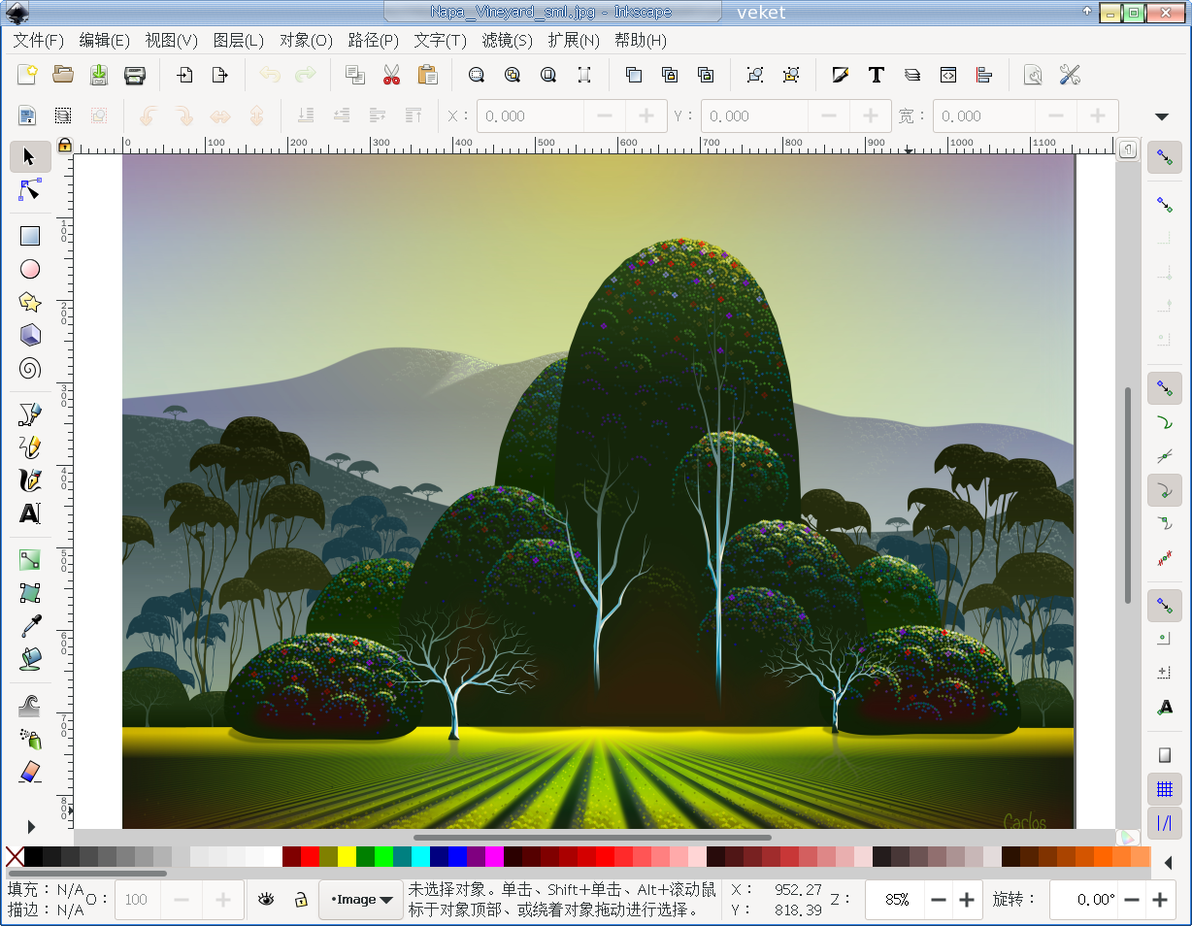Select the Star polygon tool

(30, 303)
